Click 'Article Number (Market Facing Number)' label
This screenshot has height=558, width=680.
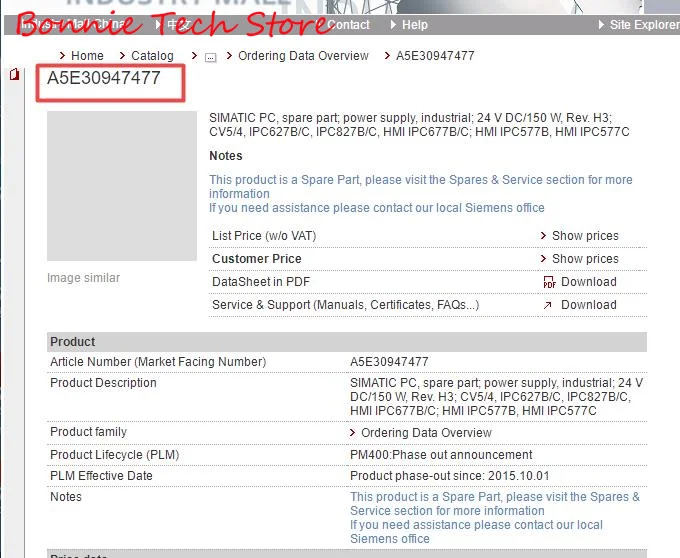[158, 362]
